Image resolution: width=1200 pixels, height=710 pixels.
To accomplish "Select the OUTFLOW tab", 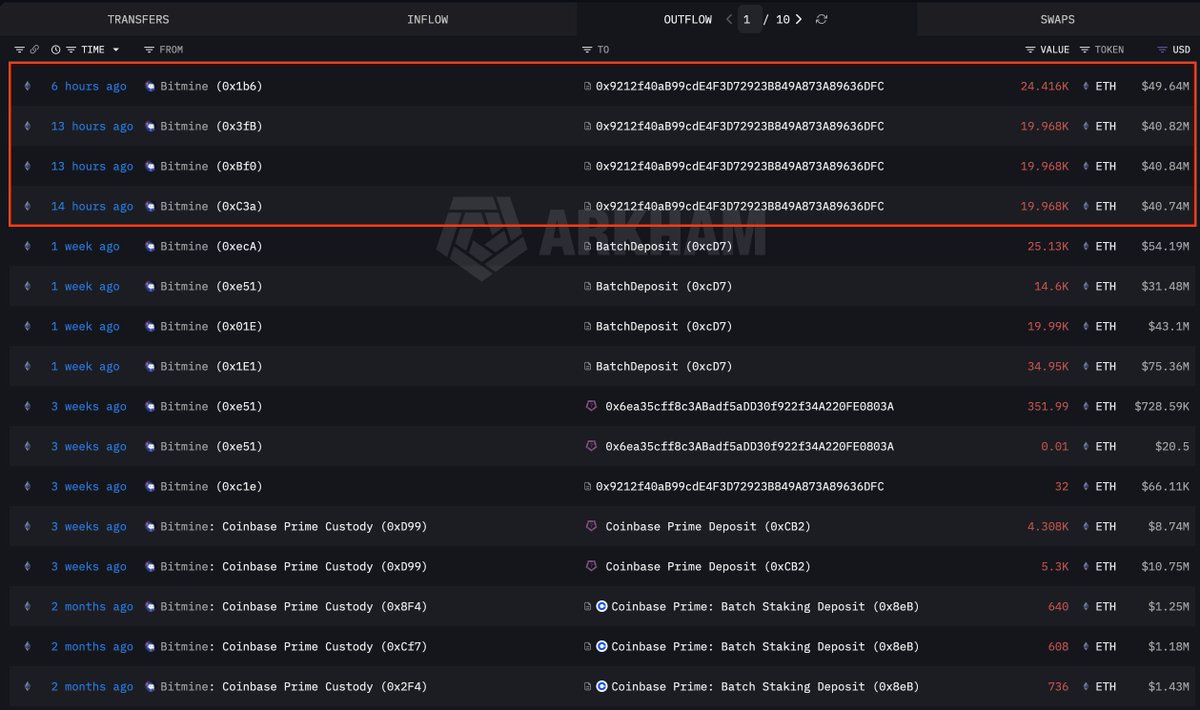I will (688, 19).
